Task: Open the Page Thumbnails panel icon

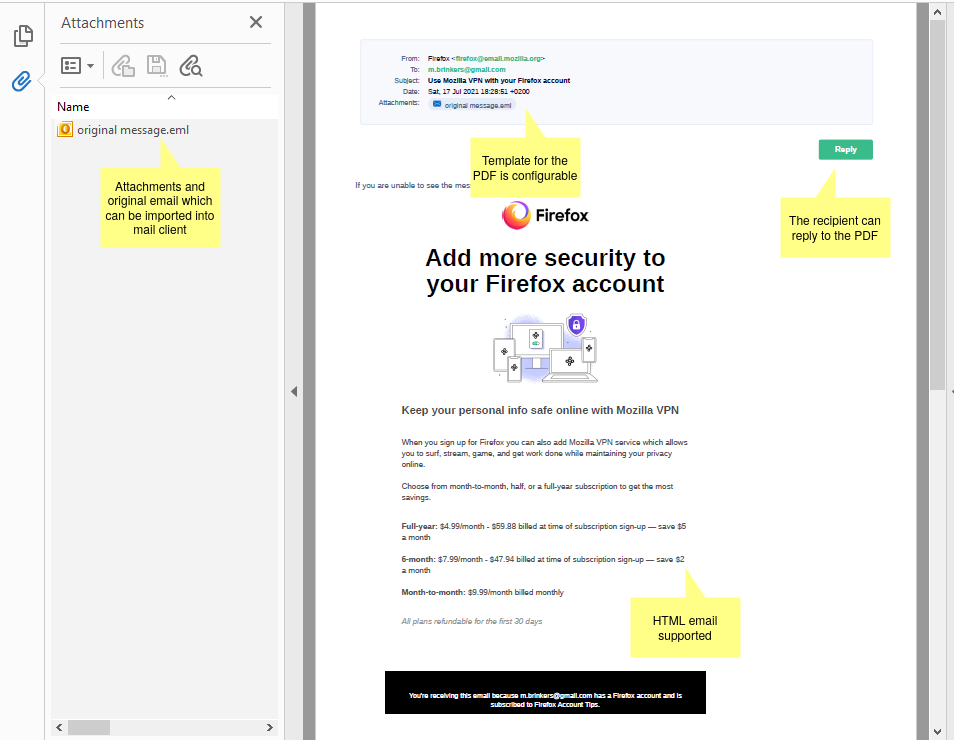Action: click(22, 37)
